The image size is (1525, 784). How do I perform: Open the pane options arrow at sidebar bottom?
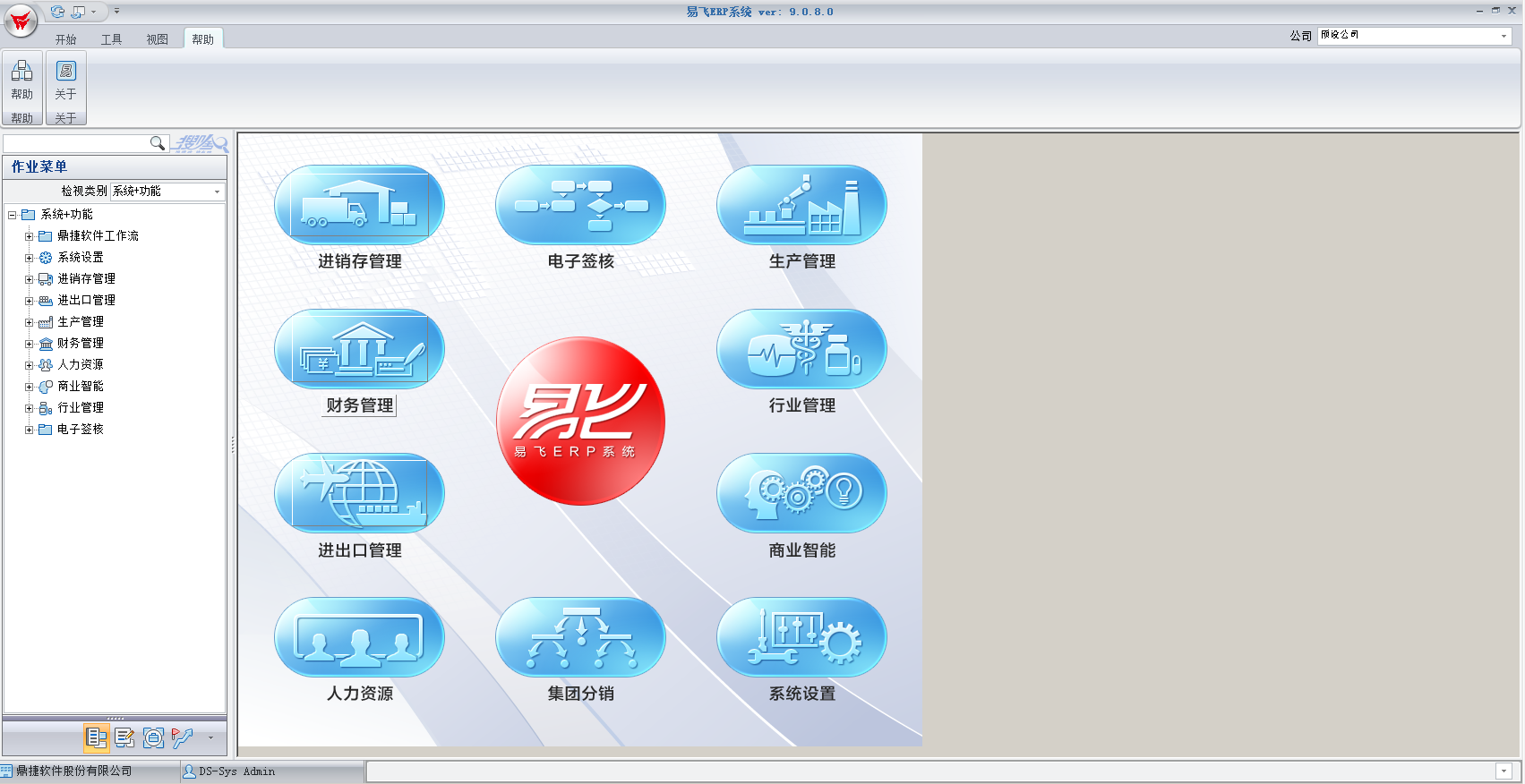click(210, 737)
